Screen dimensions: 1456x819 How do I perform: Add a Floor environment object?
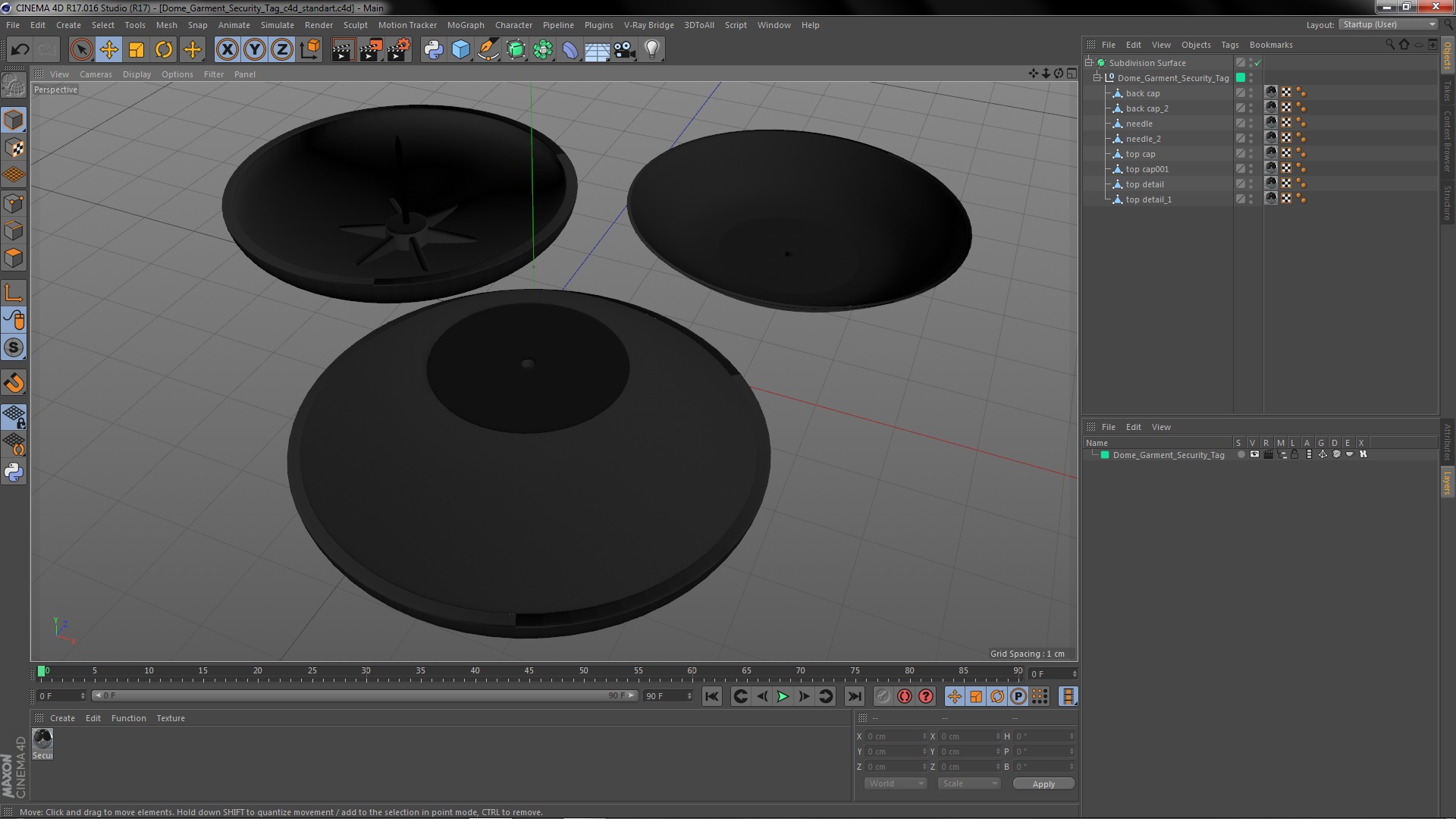click(x=597, y=50)
